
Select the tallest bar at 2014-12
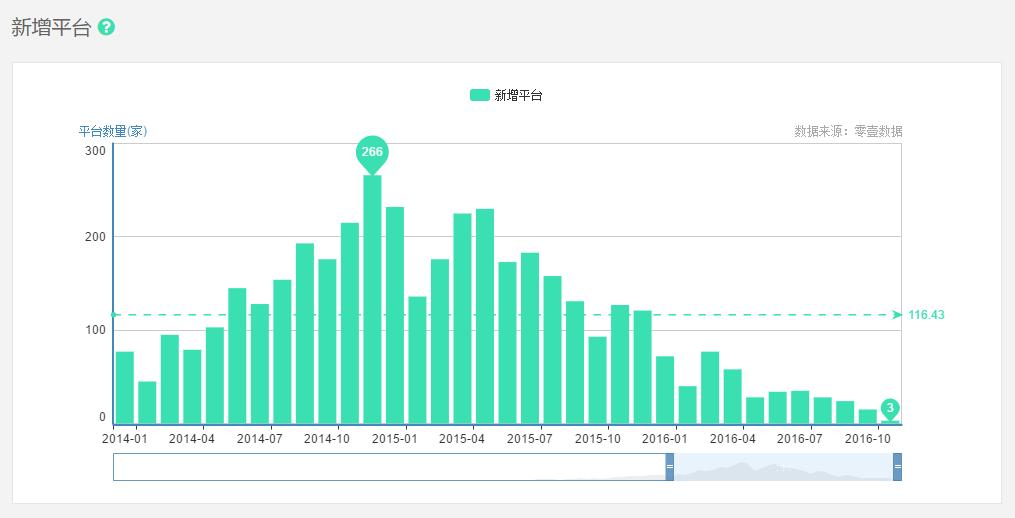click(x=372, y=299)
